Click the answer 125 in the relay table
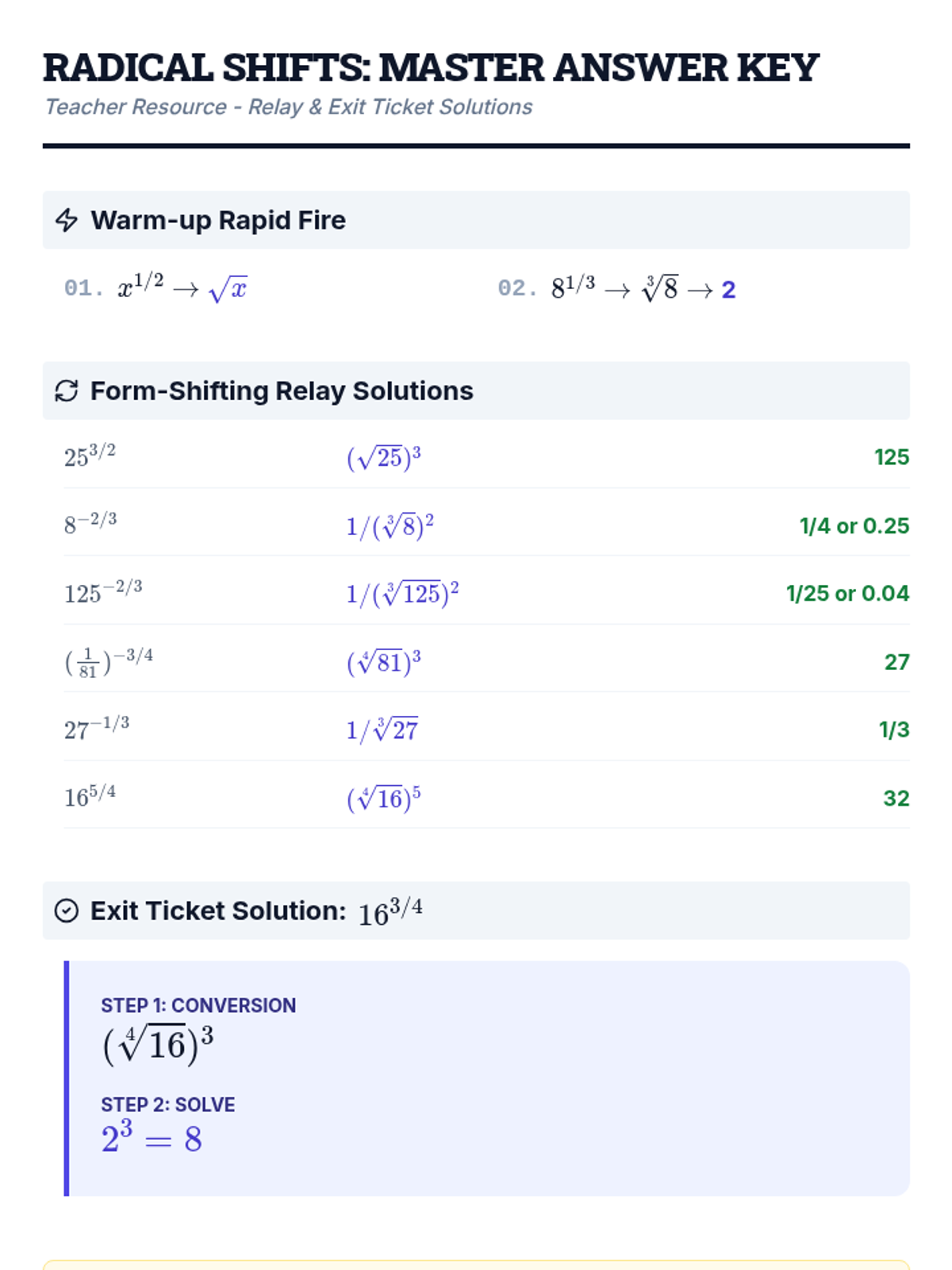The height and width of the screenshot is (1270, 952). [891, 457]
